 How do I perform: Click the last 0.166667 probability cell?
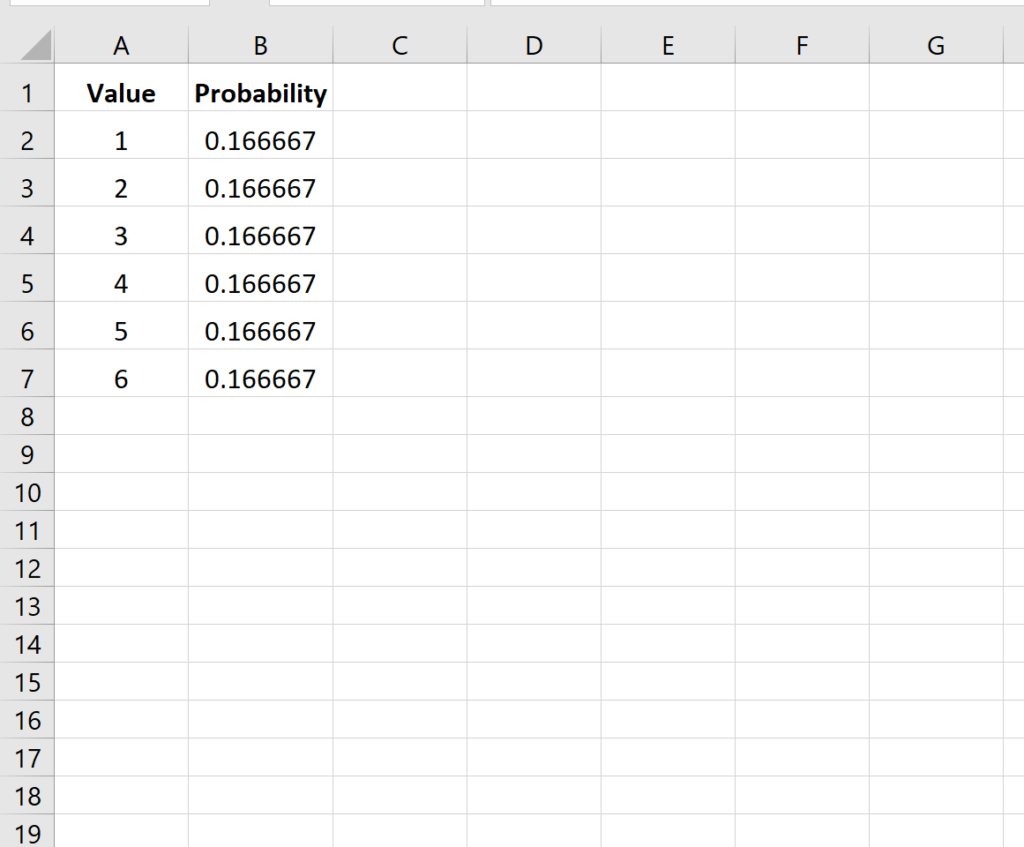click(x=260, y=378)
